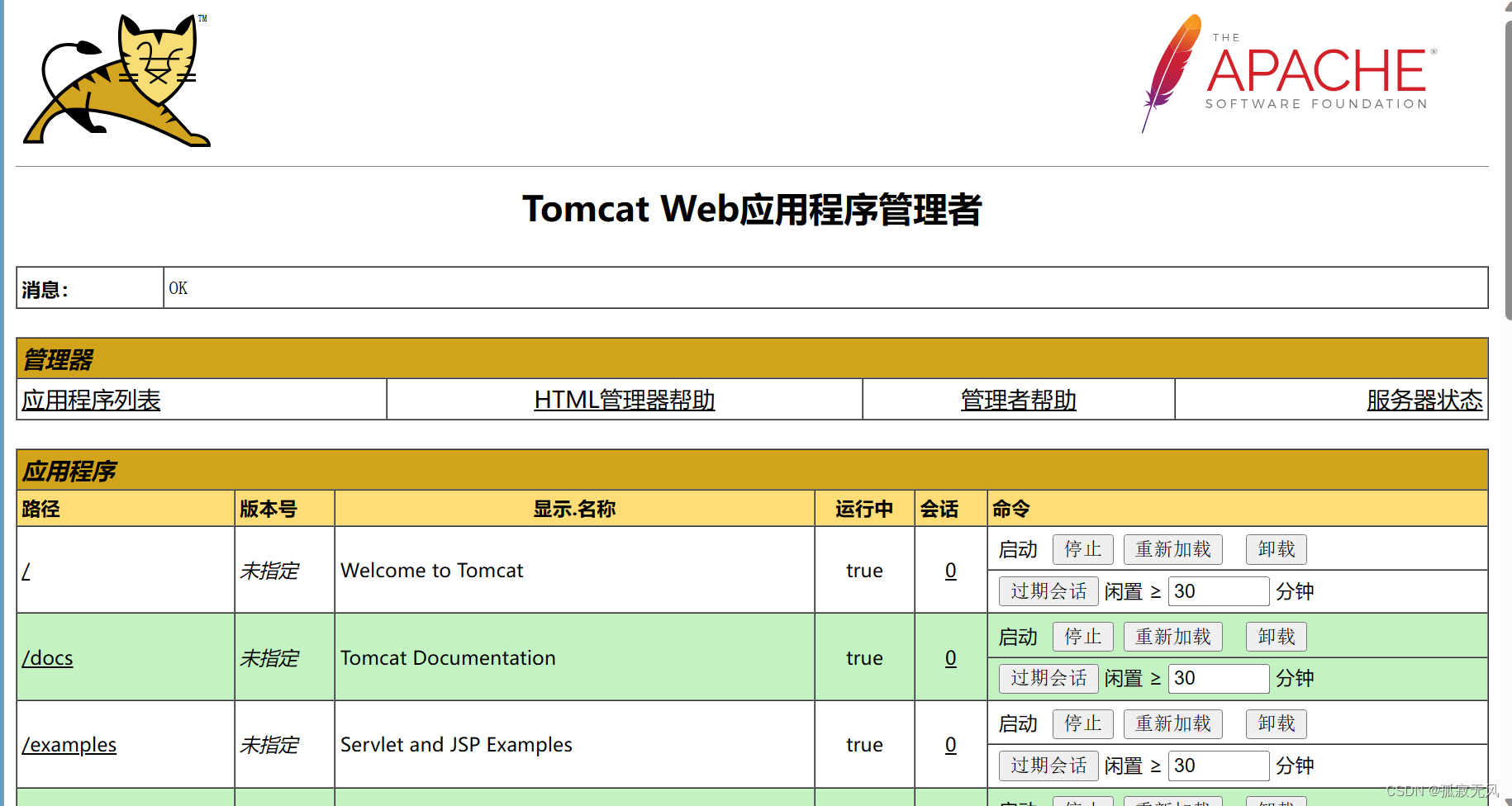Viewport: 1512px width, 806px height.
Task: Click session count 0 for Servlet and JSP Examples
Action: 951,745
